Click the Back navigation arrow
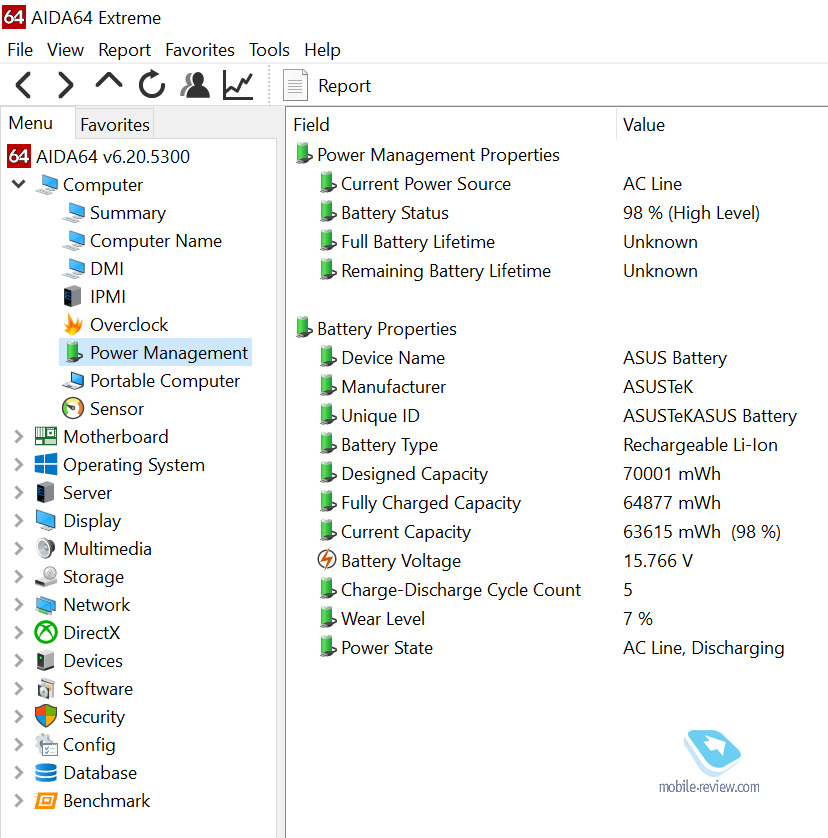 [x=24, y=85]
